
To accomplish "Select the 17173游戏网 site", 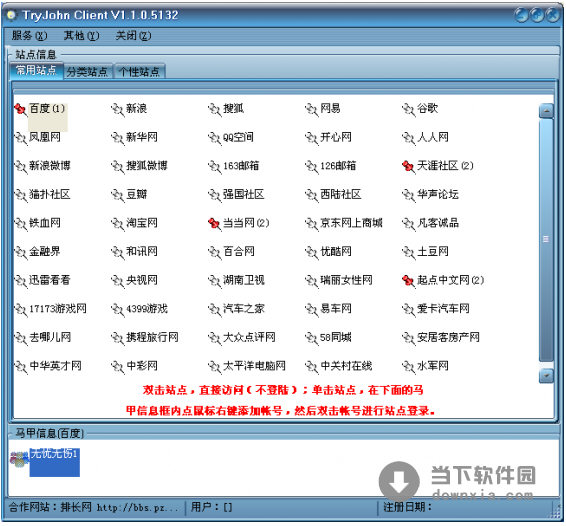I will click(58, 309).
